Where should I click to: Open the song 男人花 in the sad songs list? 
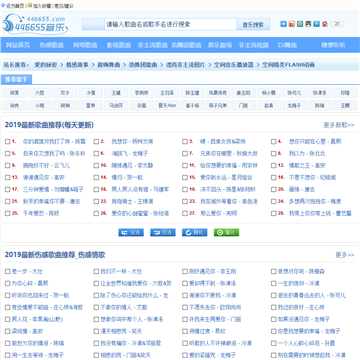37,319
